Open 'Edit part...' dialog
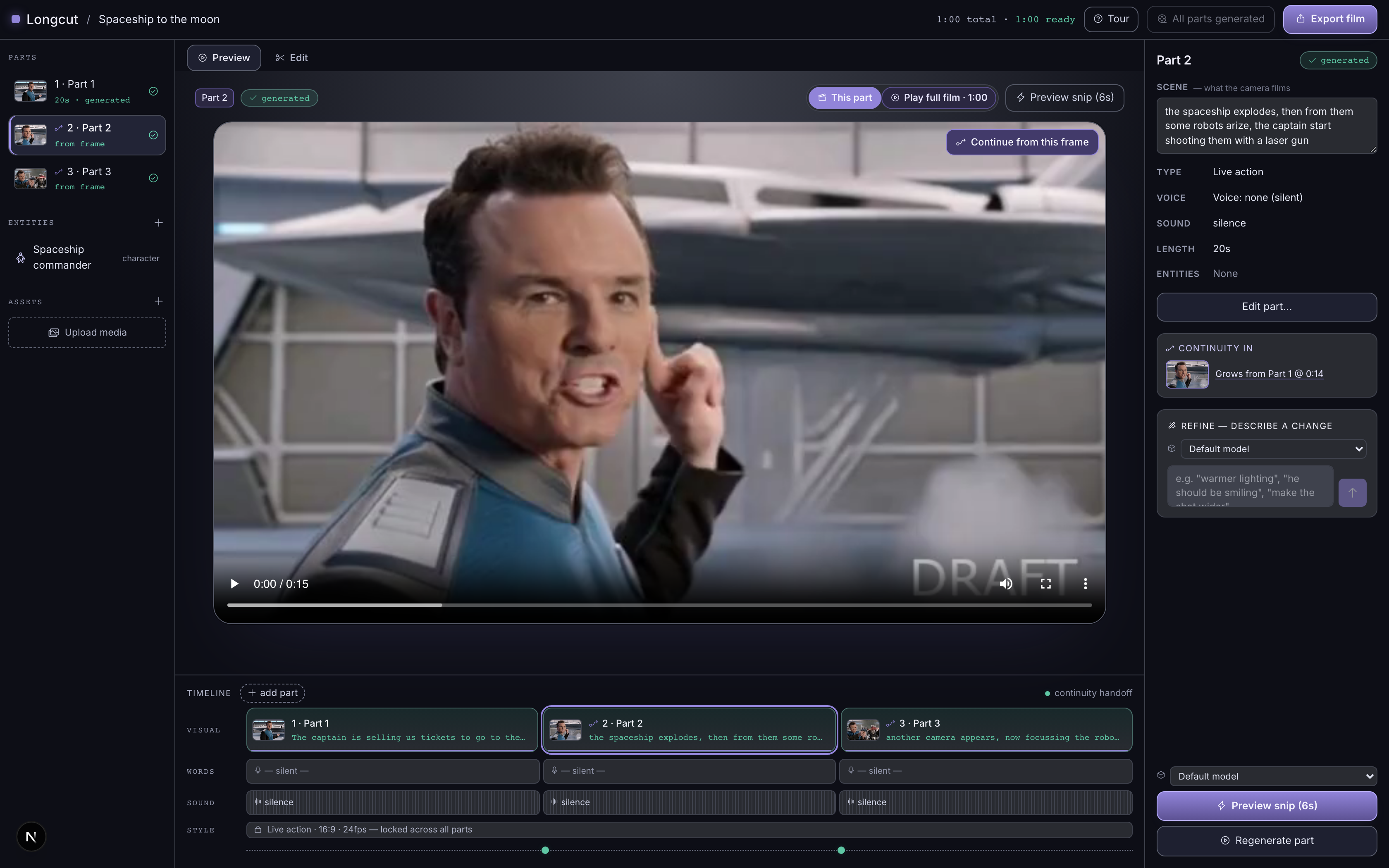 point(1267,307)
